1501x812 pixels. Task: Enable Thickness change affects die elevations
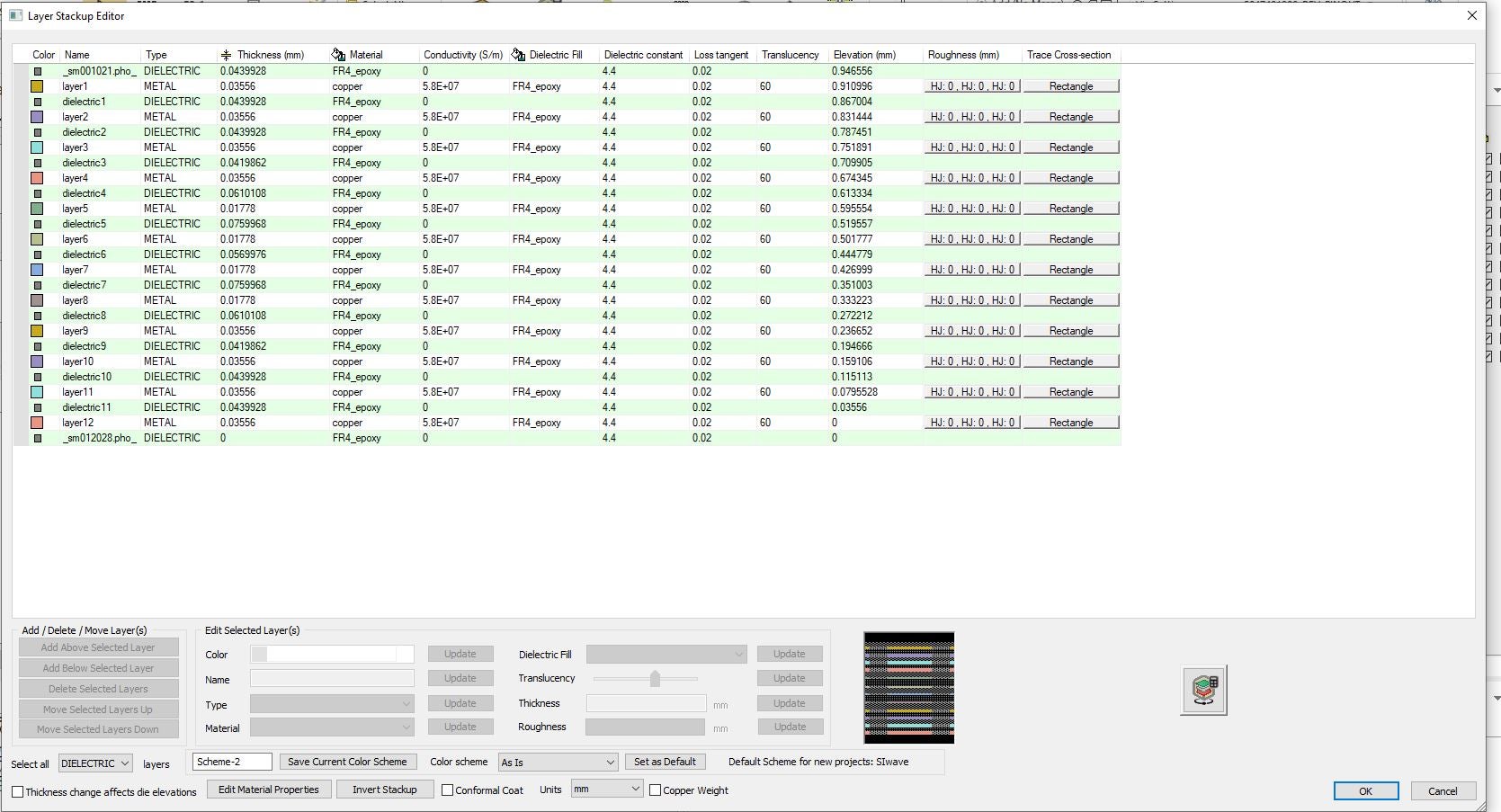17,791
